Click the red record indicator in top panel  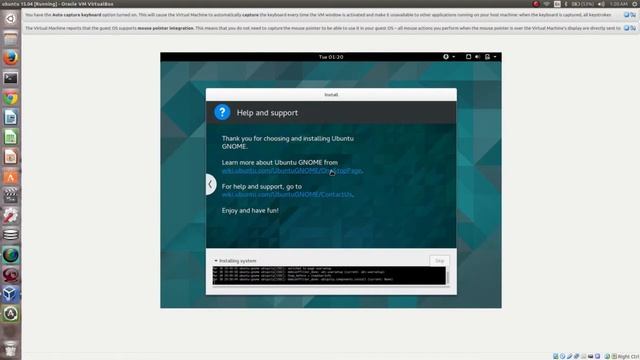[536, 4]
